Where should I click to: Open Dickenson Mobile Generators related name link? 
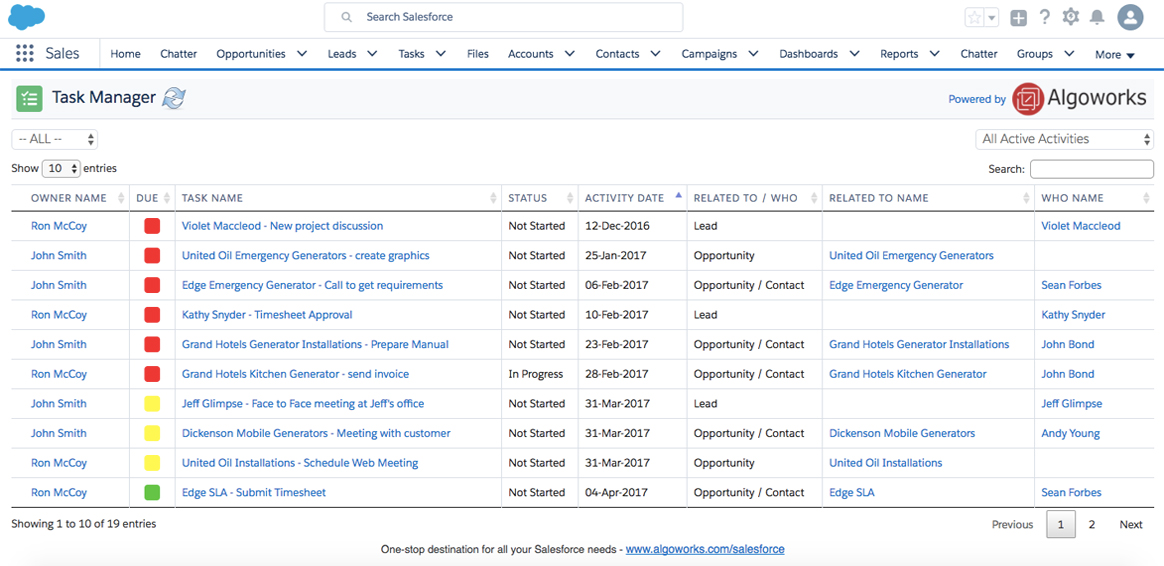point(902,433)
